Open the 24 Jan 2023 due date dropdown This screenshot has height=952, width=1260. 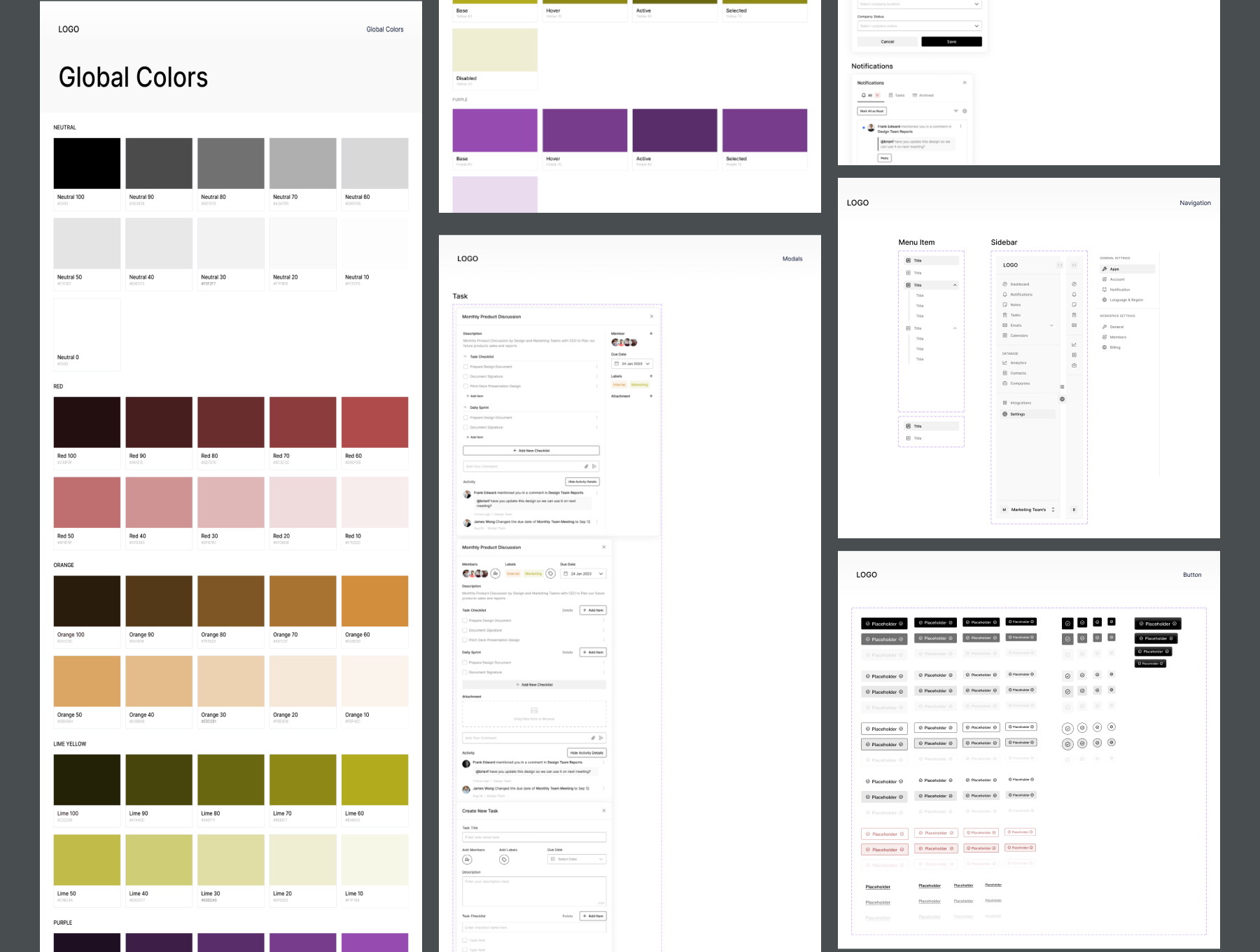(632, 364)
